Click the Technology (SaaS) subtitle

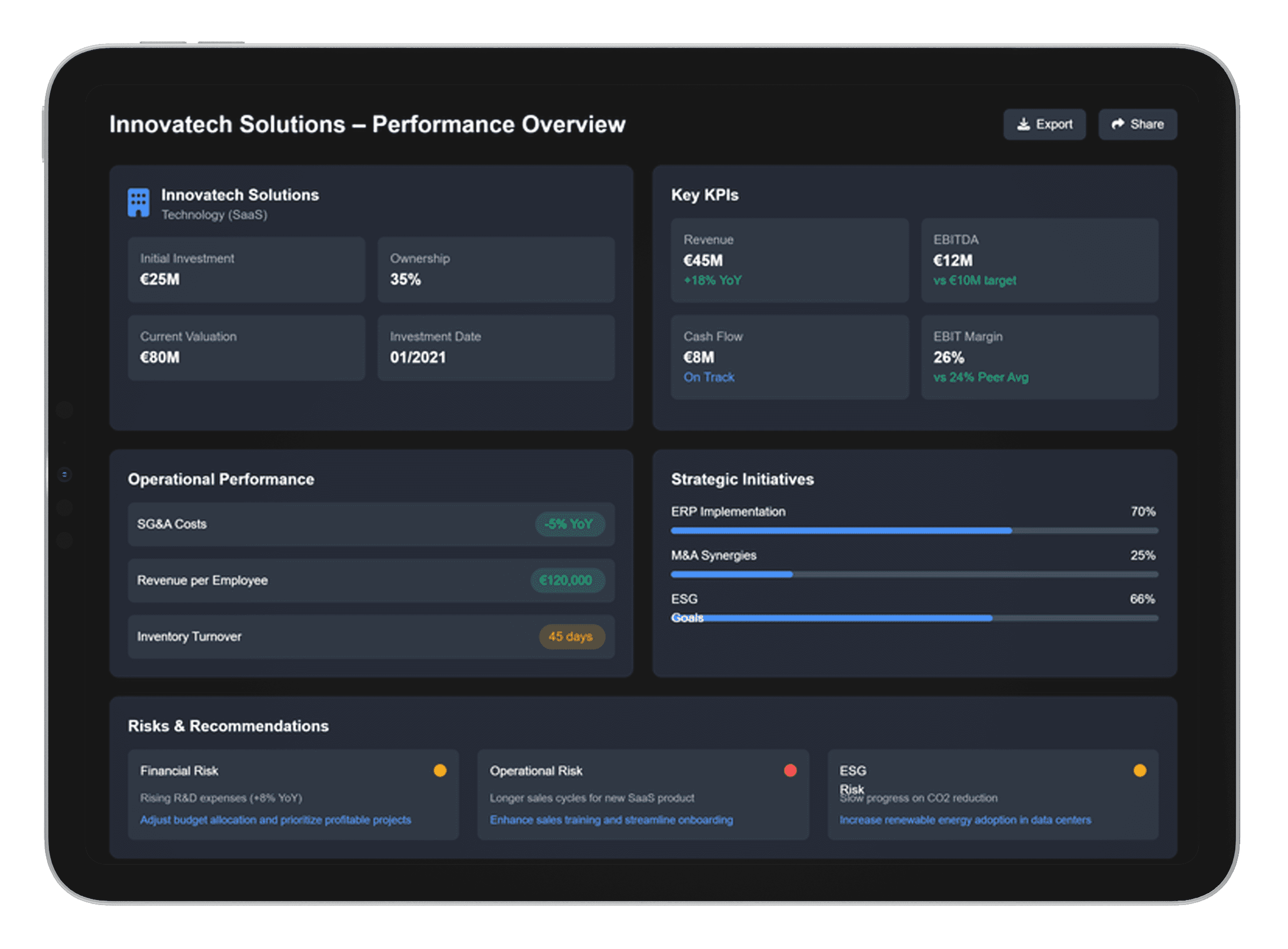click(x=214, y=215)
